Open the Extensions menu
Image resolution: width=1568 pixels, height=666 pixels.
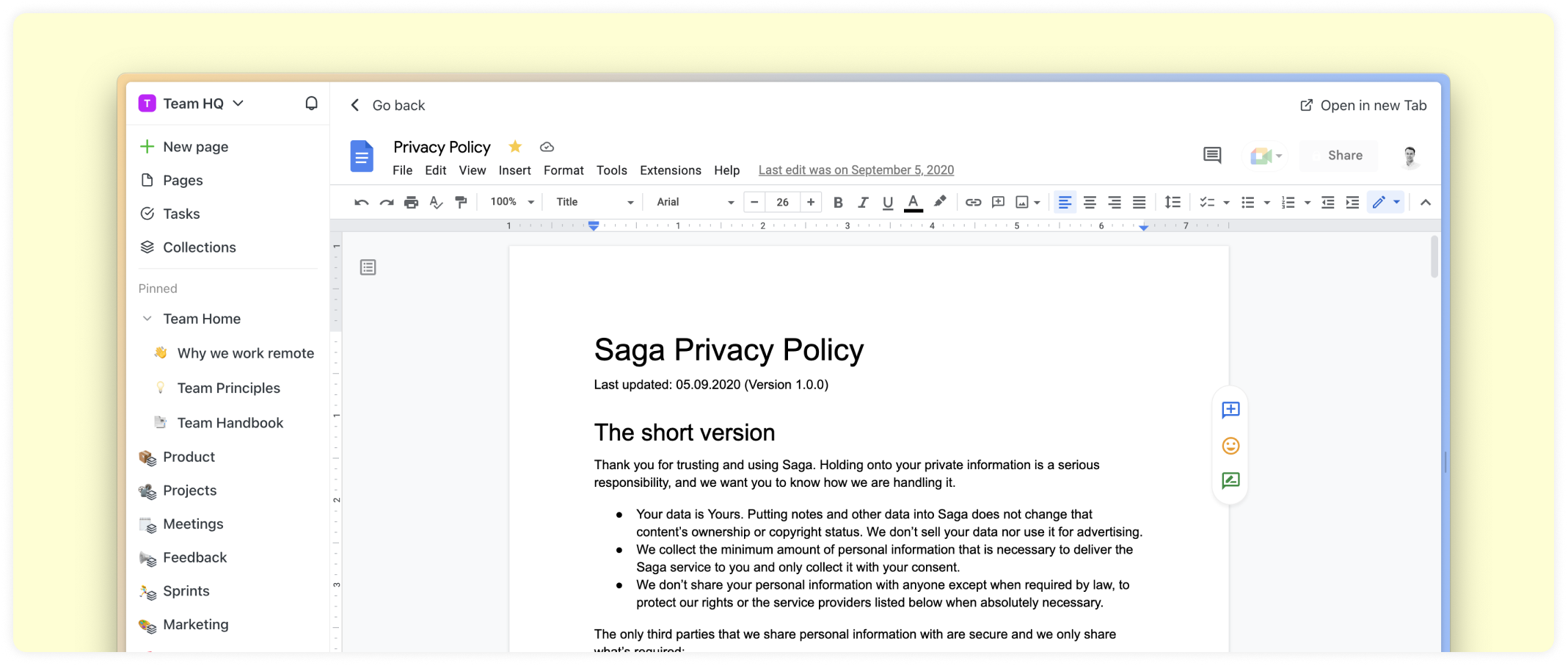point(670,170)
